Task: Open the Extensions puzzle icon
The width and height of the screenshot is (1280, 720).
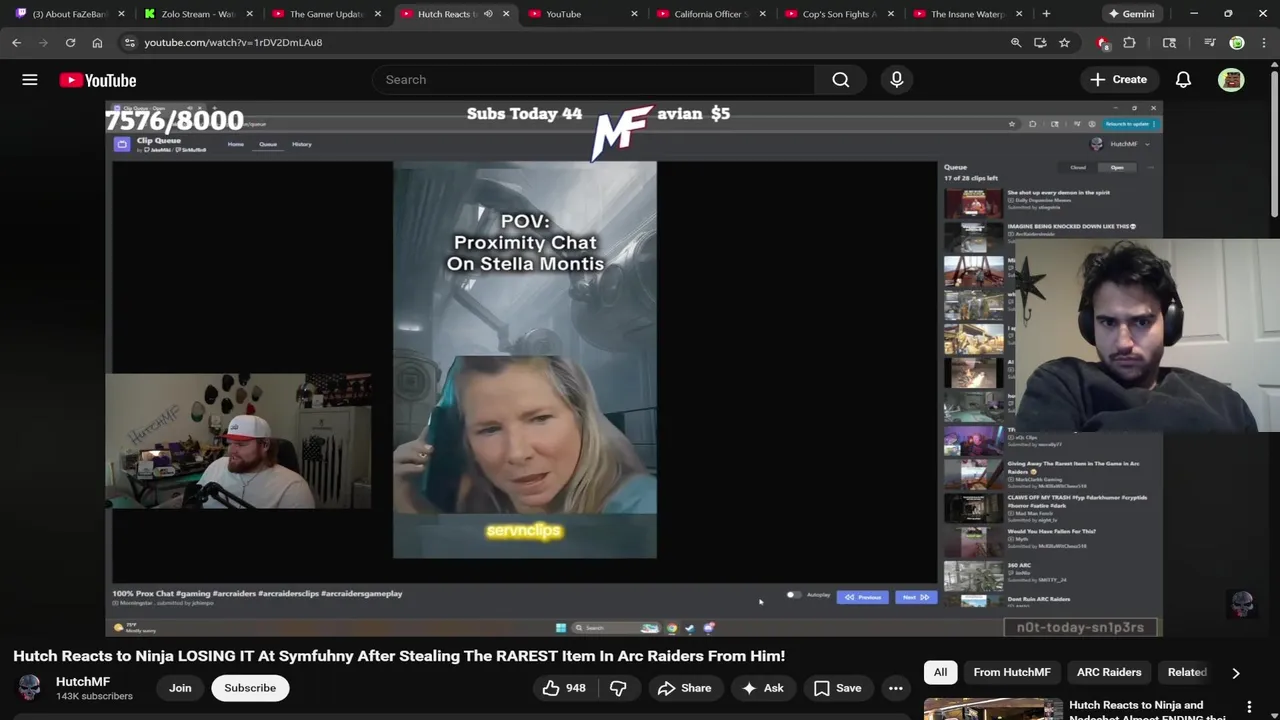Action: [1130, 42]
